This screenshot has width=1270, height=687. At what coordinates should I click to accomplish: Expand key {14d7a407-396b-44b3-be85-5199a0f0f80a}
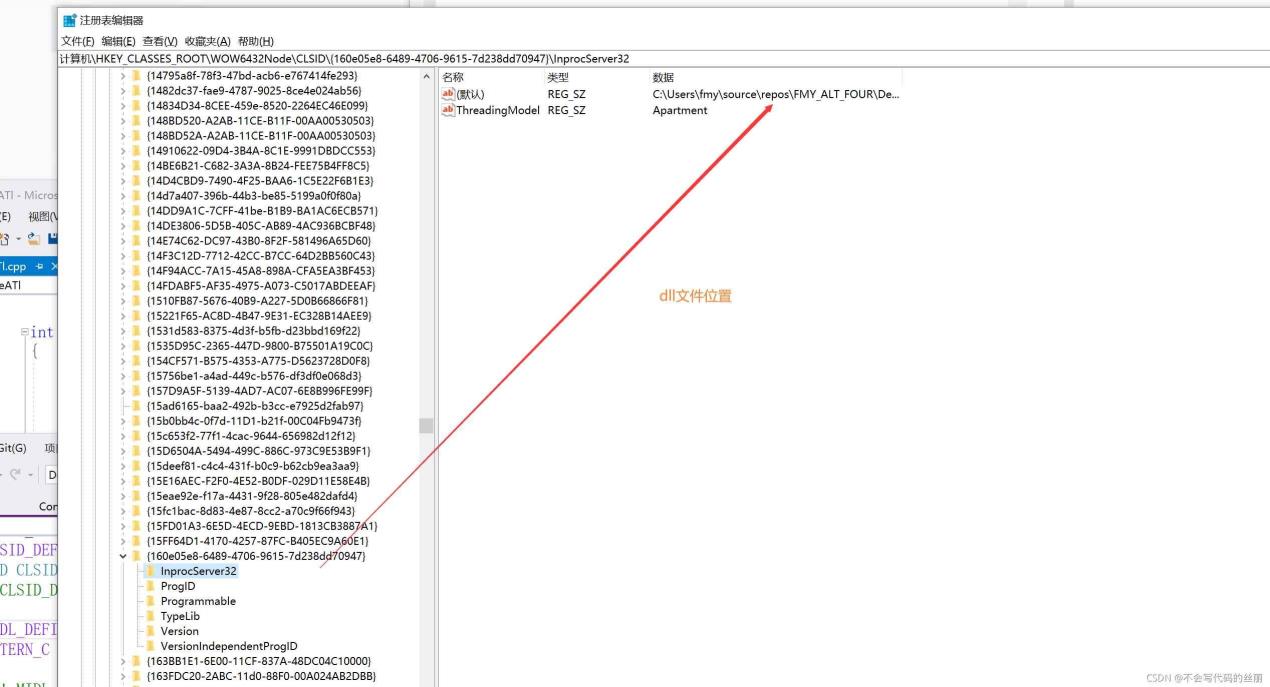[x=123, y=196]
